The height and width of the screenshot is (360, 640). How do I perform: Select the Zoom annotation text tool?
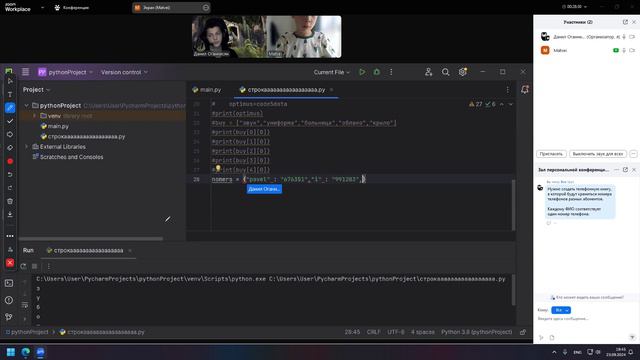coord(10,94)
